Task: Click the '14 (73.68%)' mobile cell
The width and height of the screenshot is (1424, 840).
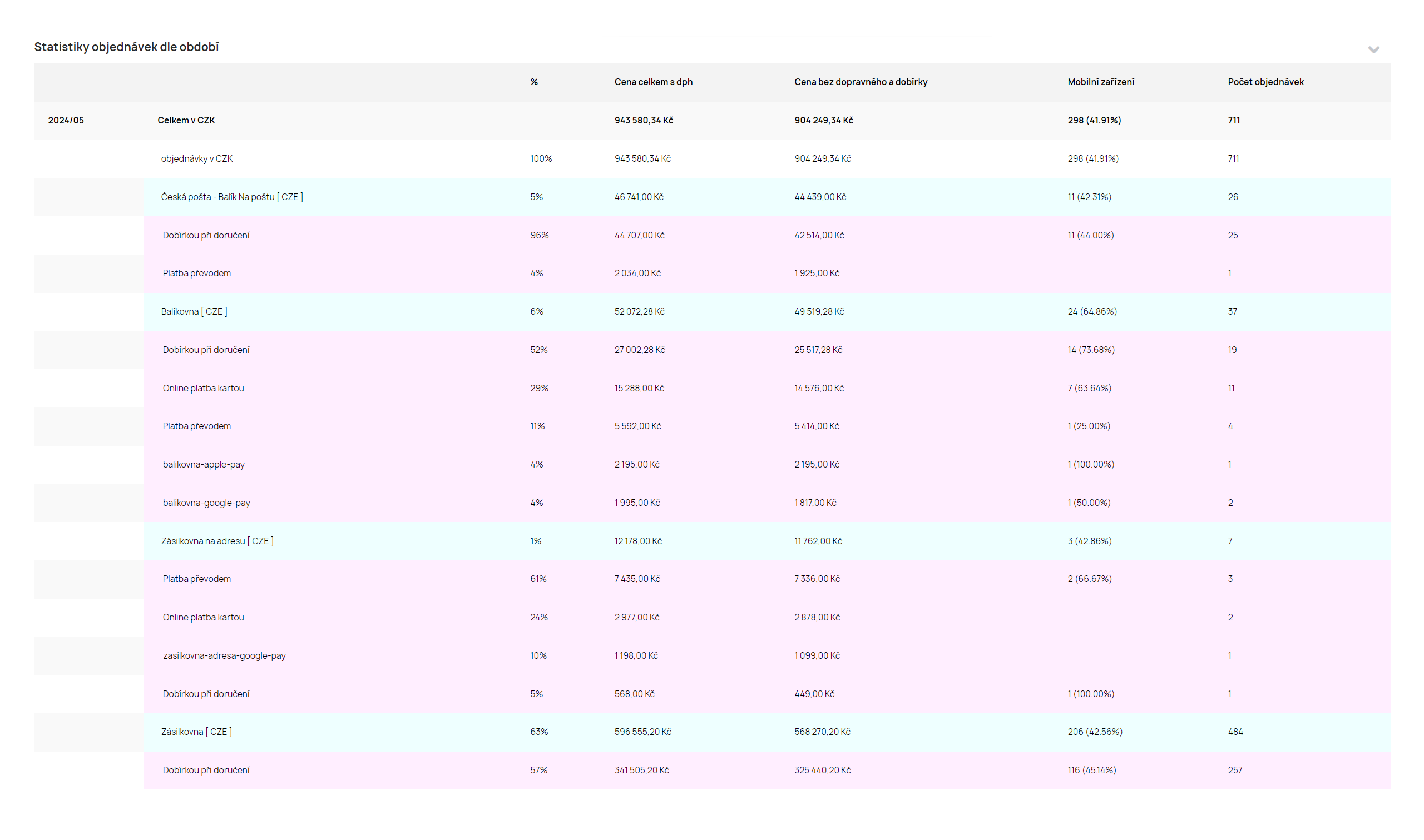Action: click(x=1091, y=350)
